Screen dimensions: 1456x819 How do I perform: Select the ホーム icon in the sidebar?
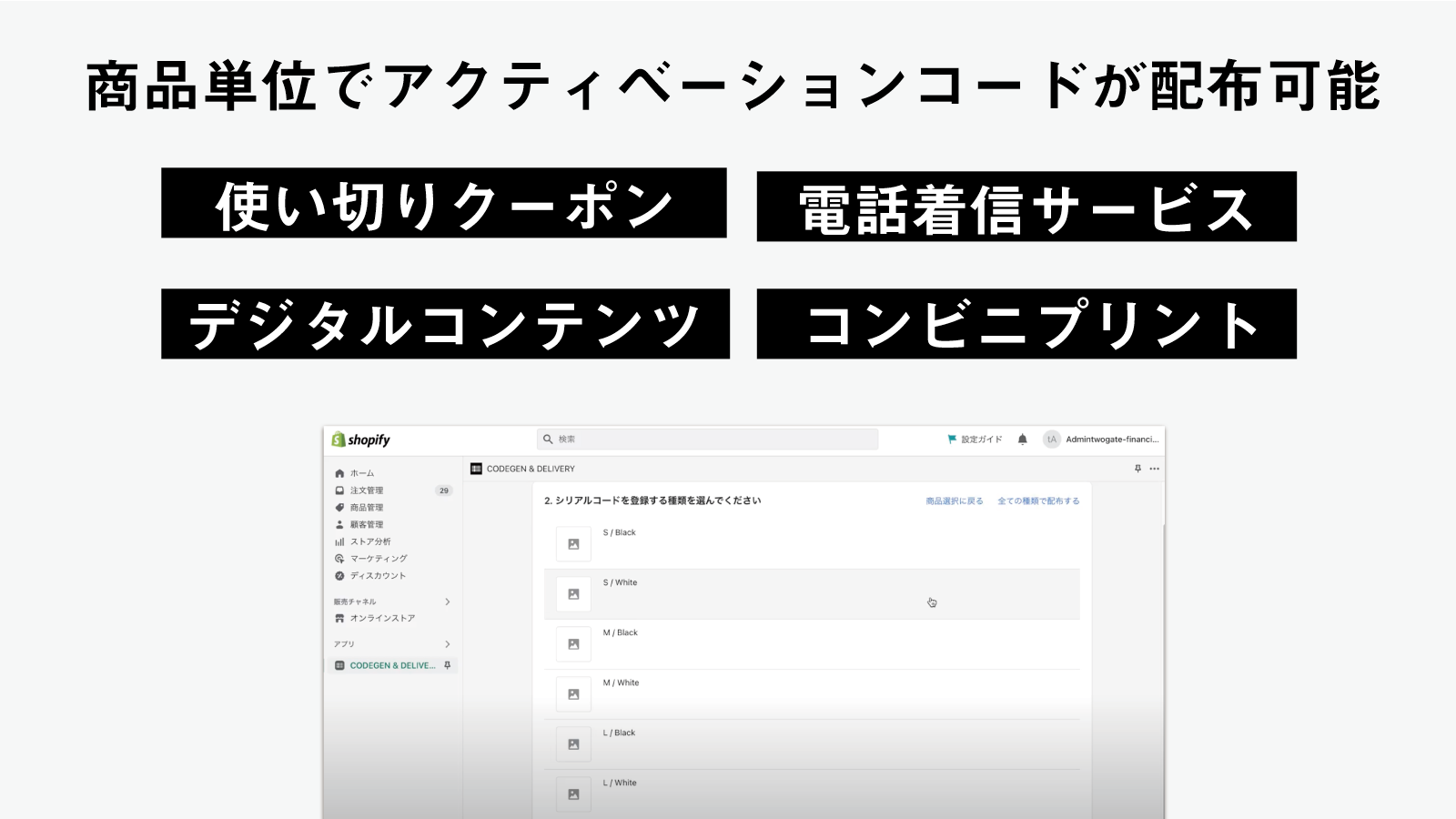point(339,472)
